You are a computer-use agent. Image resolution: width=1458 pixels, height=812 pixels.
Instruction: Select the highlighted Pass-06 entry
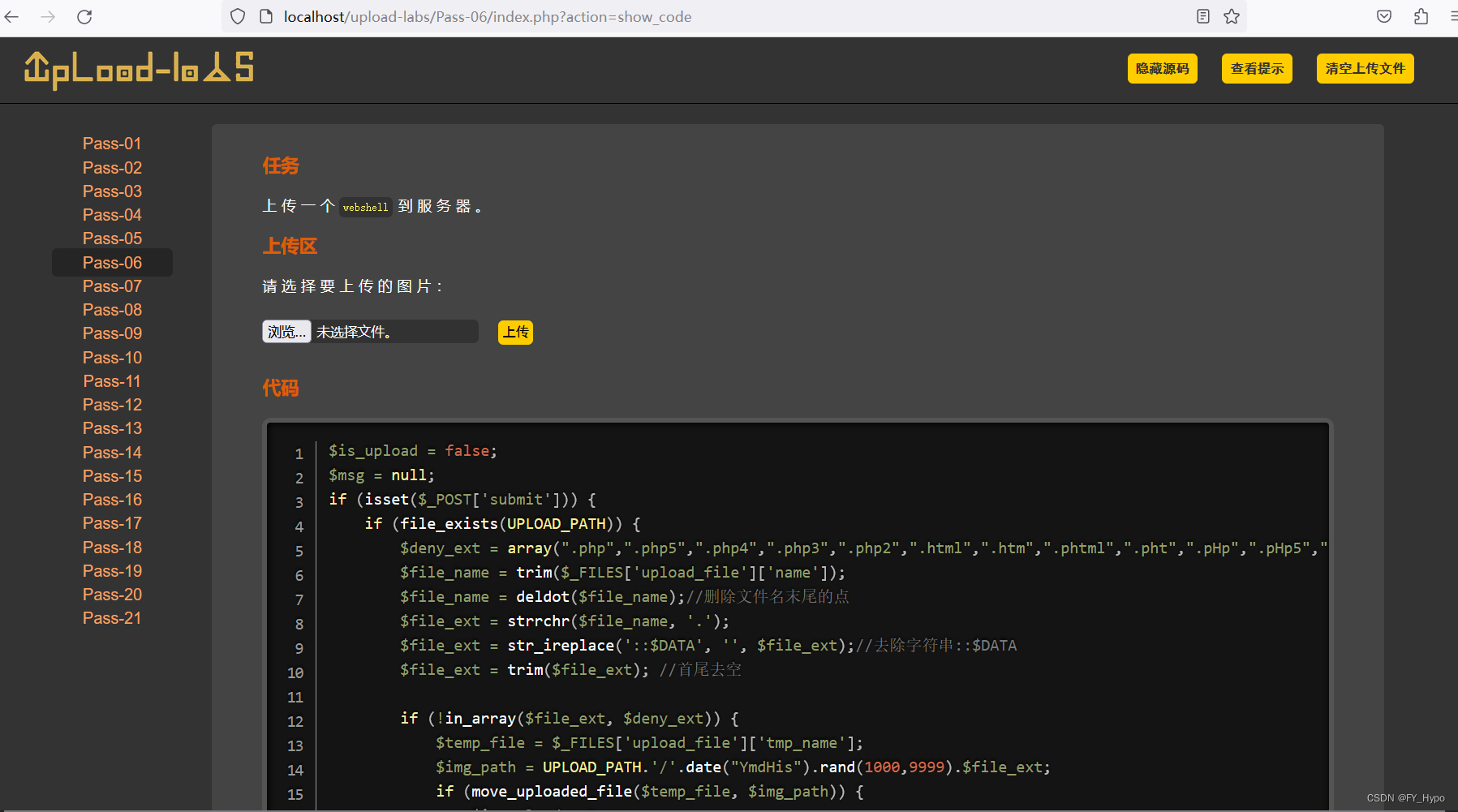pyautogui.click(x=112, y=263)
